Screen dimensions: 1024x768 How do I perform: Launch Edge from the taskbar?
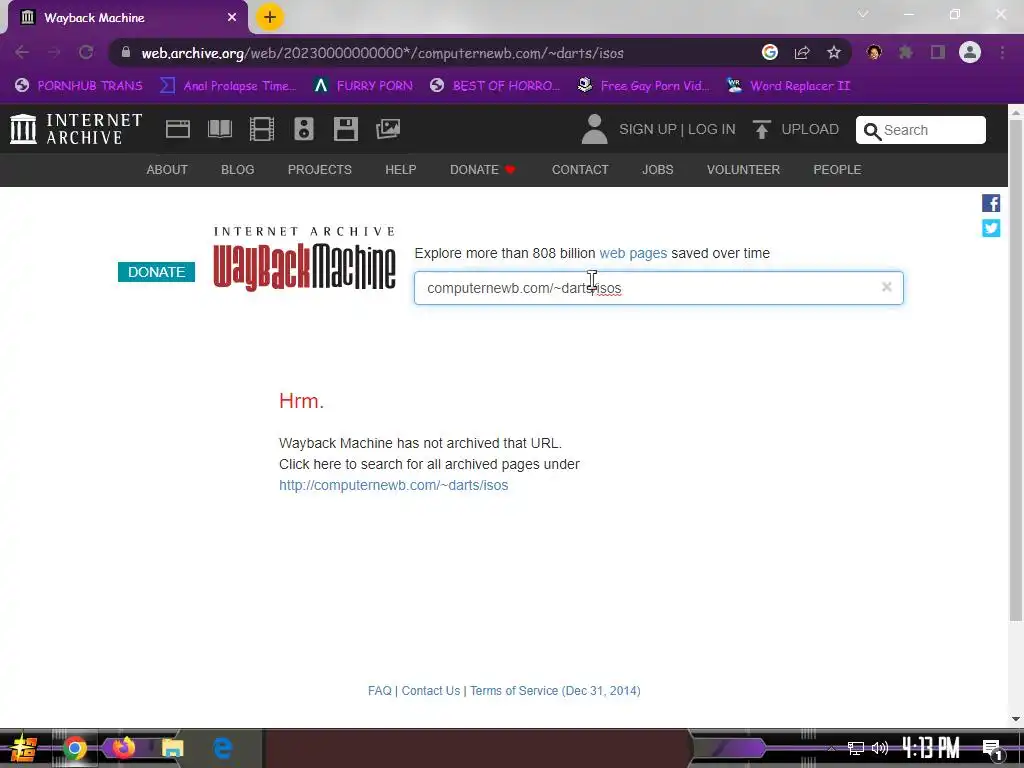[222, 748]
